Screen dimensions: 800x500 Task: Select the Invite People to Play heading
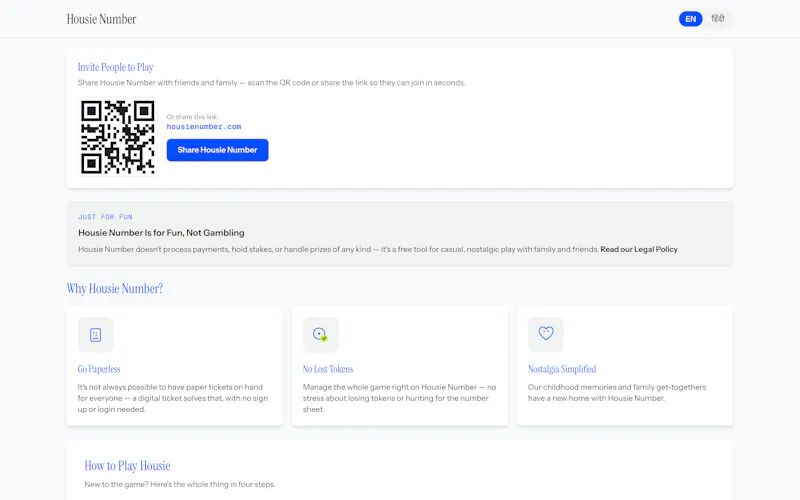(x=115, y=67)
